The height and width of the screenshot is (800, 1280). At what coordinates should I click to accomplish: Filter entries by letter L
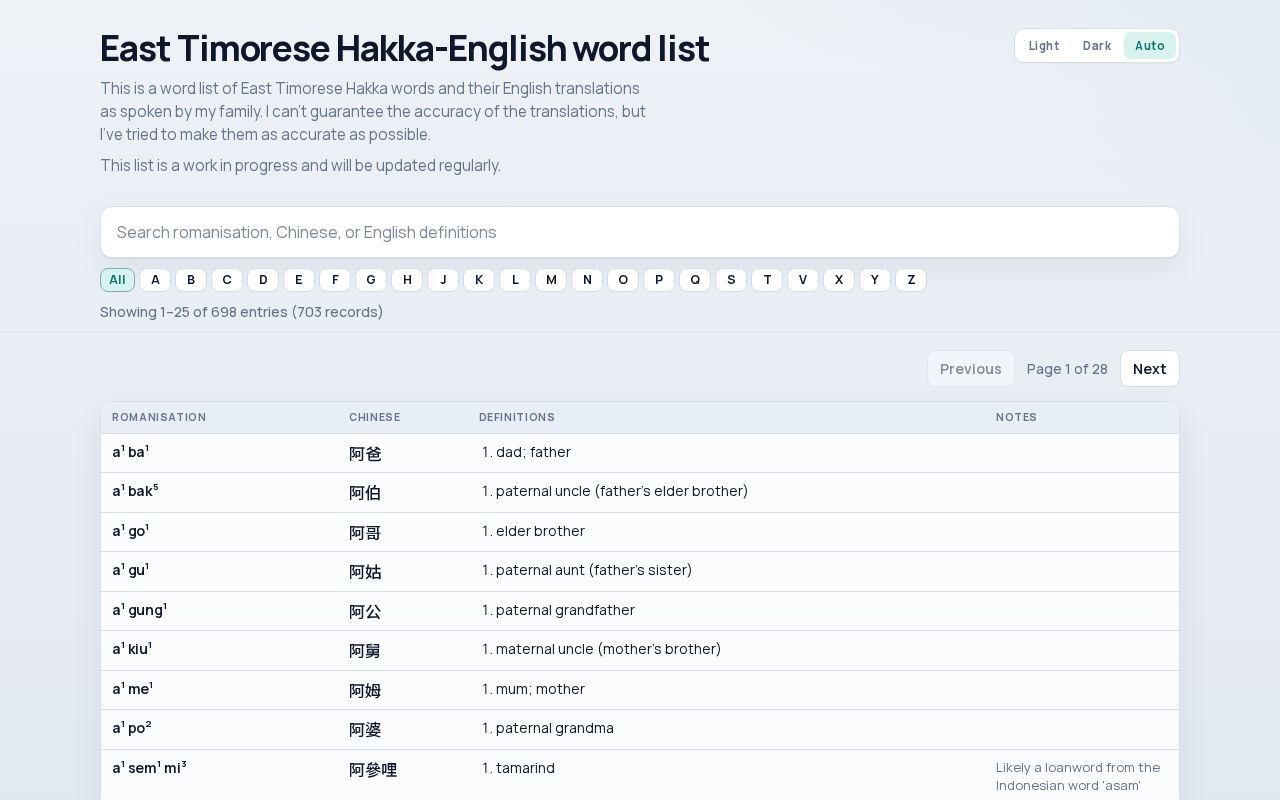click(515, 280)
